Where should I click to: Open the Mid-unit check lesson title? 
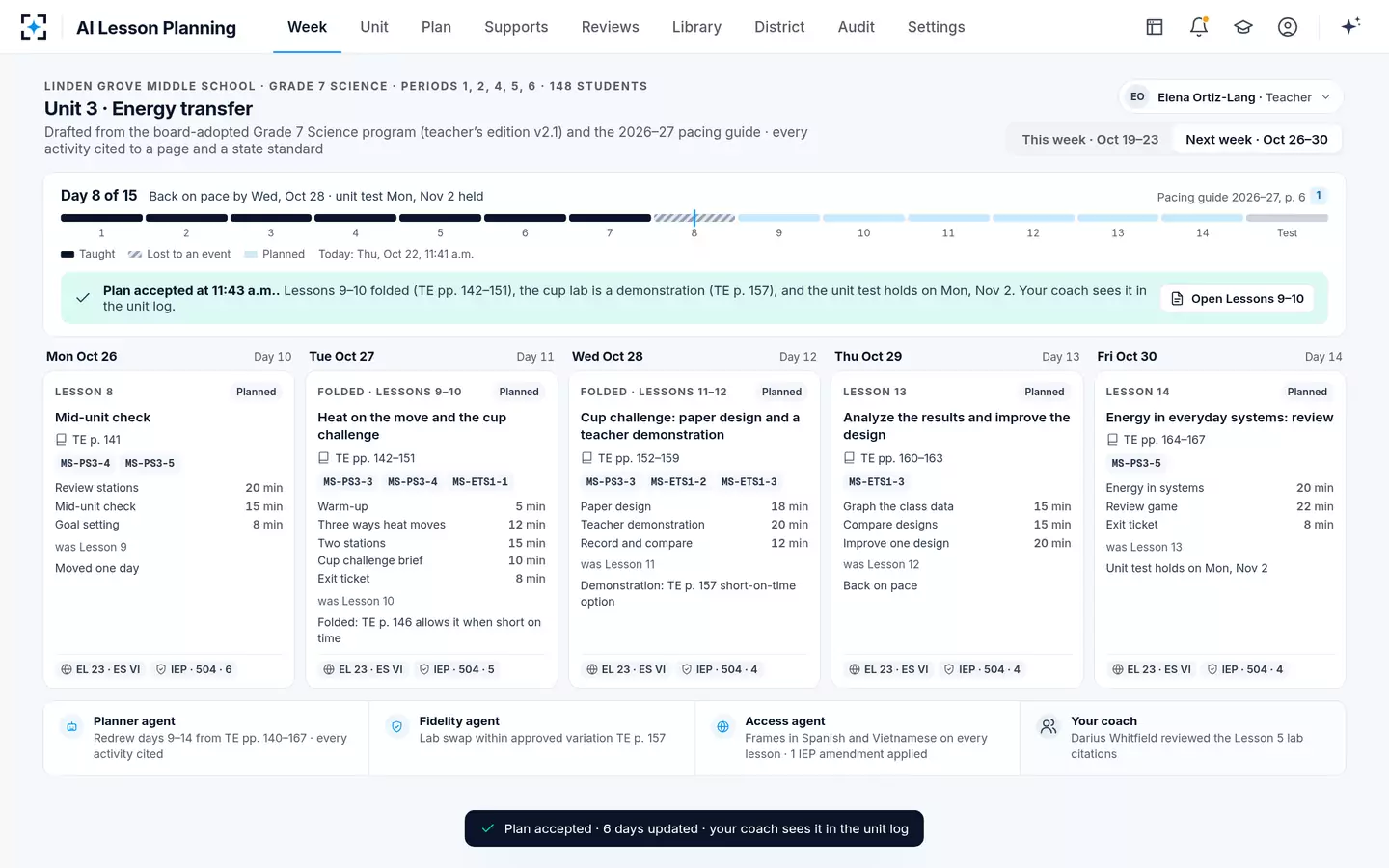click(103, 418)
